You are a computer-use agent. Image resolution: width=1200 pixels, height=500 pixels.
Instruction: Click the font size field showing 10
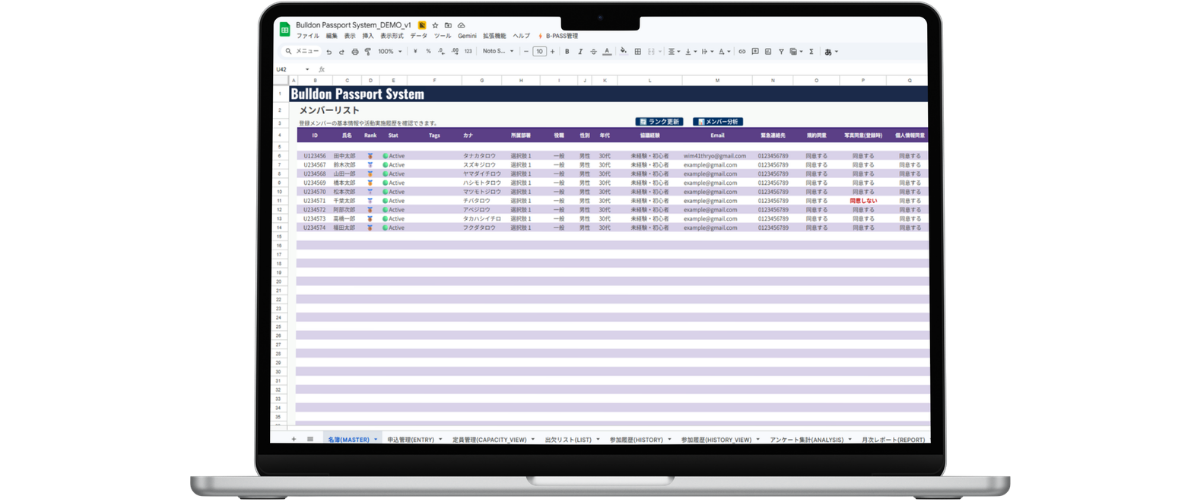click(x=539, y=51)
